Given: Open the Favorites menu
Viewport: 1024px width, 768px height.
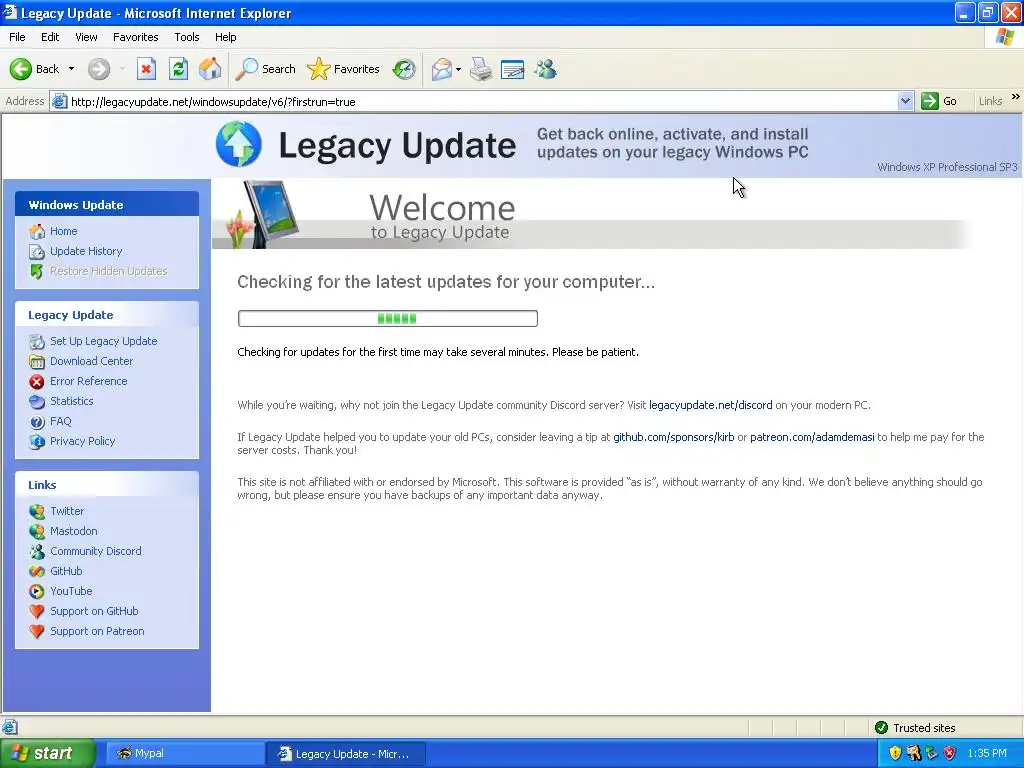Looking at the screenshot, I should click(x=135, y=37).
